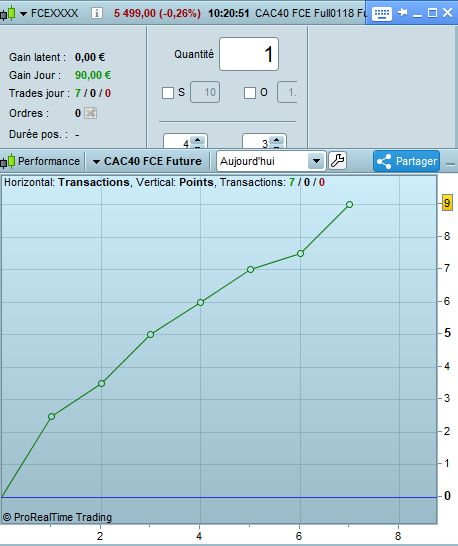Focus the Quantité input field
Viewport: 458px width, 546px height.
tap(249, 54)
